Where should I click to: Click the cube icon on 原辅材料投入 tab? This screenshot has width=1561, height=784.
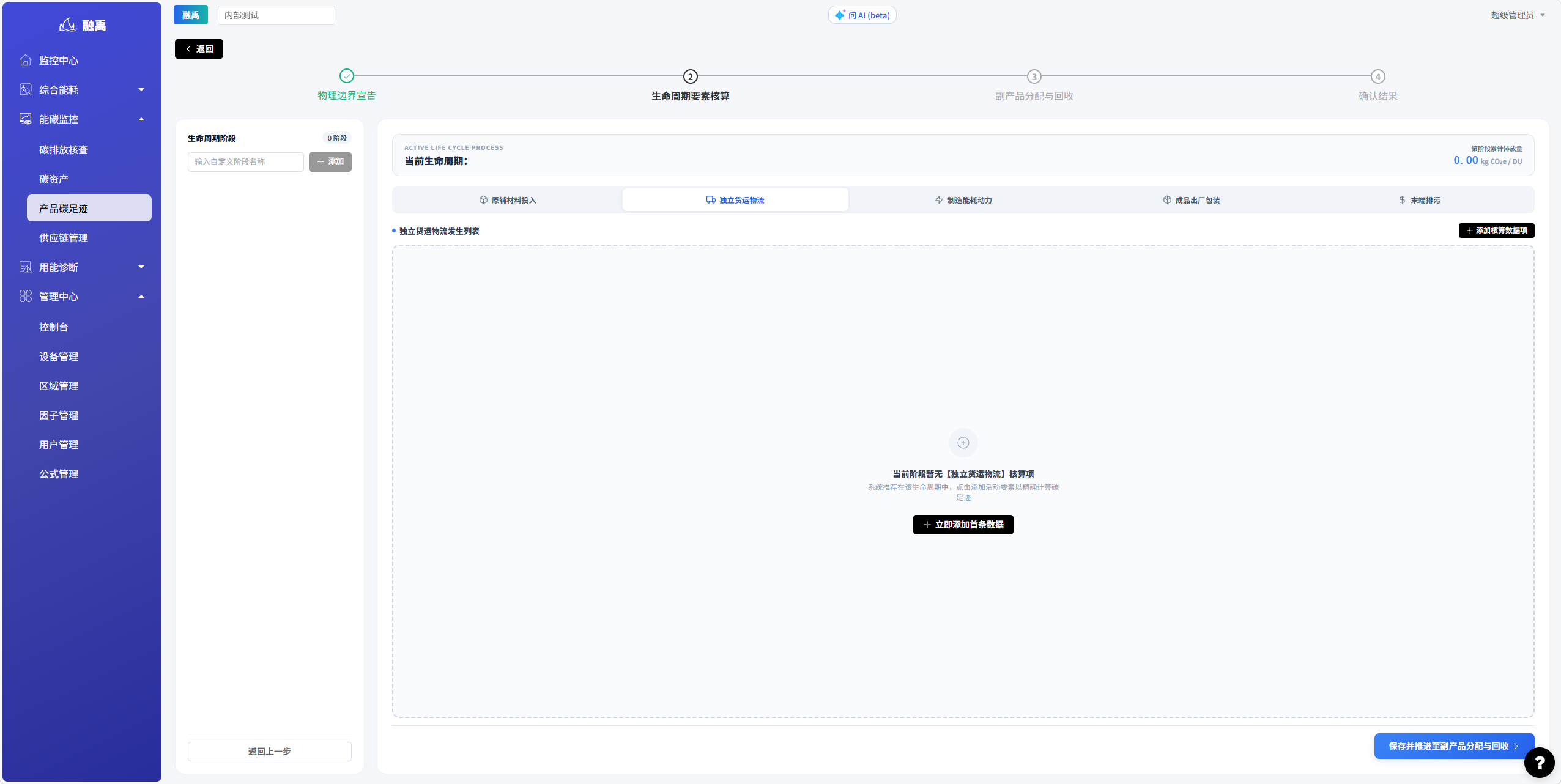pos(483,200)
